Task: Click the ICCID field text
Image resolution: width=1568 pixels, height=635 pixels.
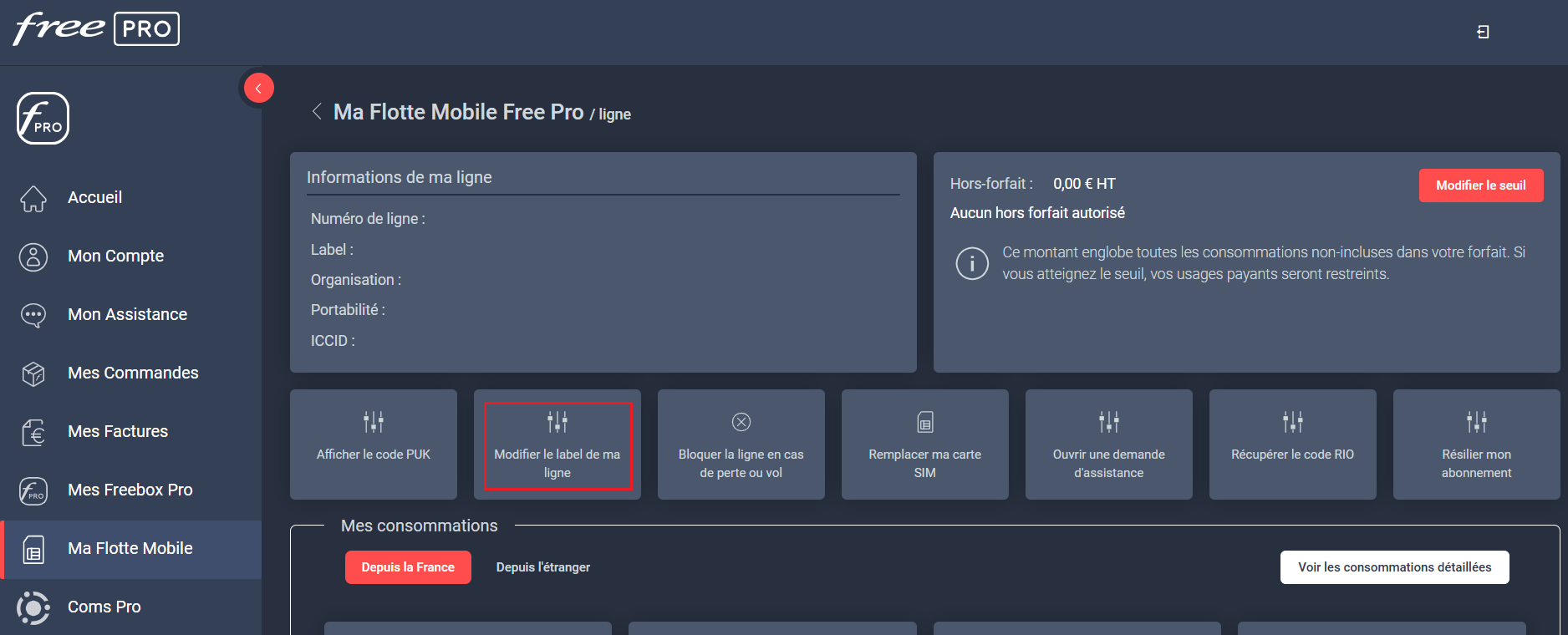Action: pos(333,341)
